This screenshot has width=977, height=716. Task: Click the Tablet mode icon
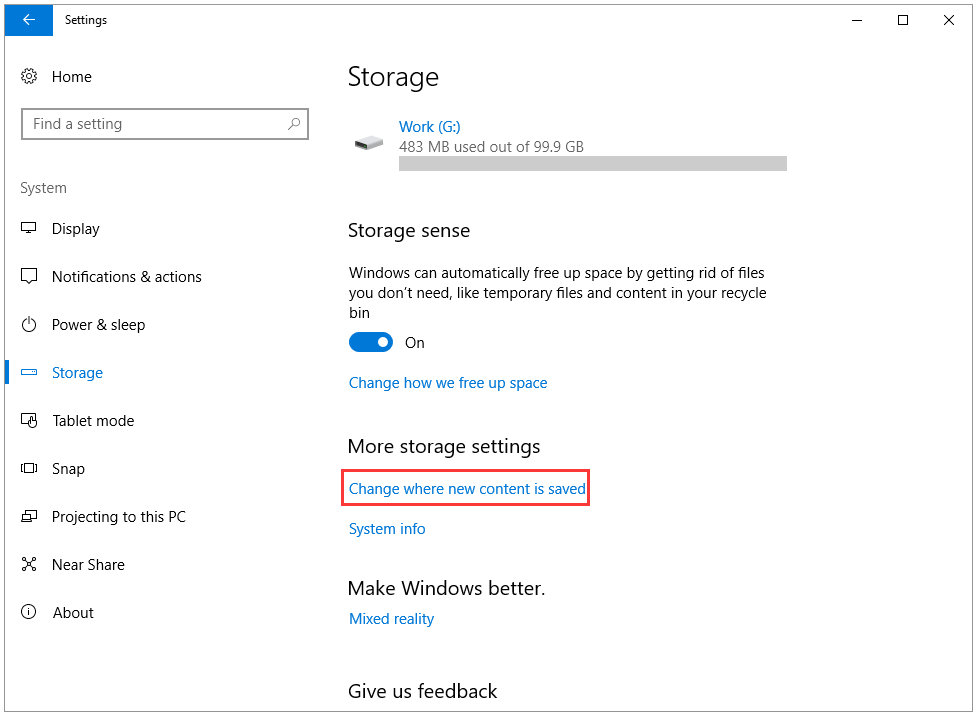[x=29, y=420]
